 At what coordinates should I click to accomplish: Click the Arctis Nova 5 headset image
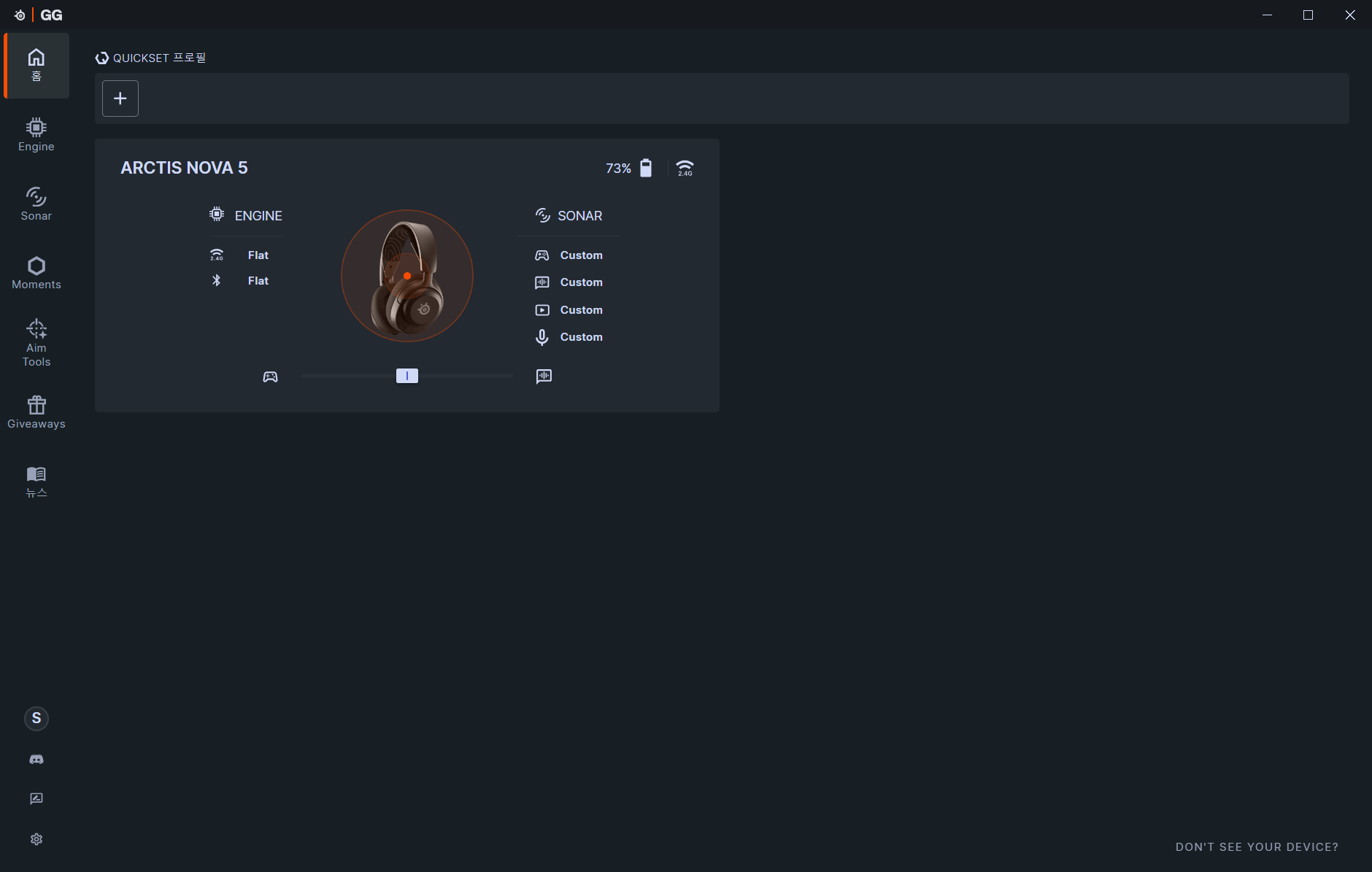(x=407, y=276)
